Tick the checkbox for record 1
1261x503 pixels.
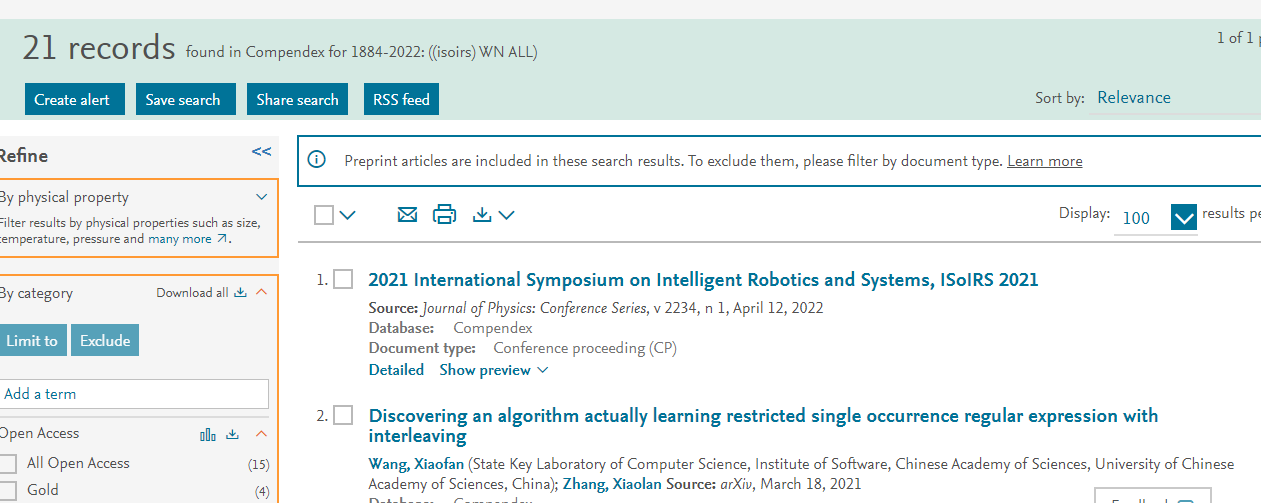click(x=343, y=279)
